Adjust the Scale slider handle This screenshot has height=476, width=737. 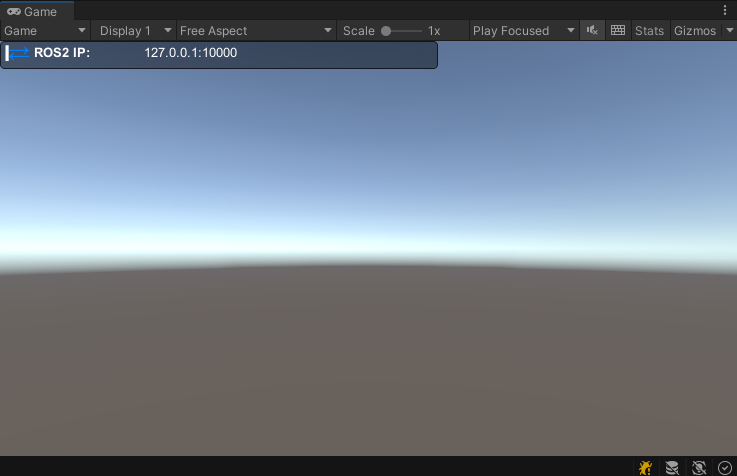(386, 31)
